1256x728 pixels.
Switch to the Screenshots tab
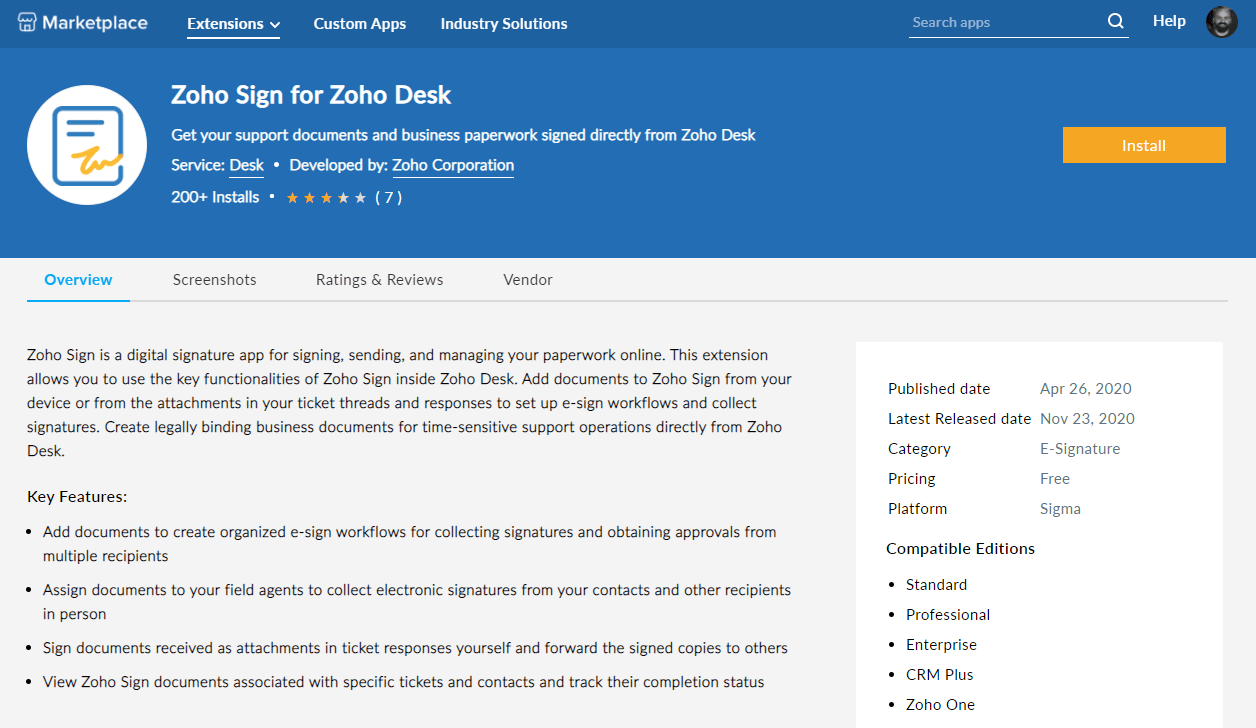coord(214,280)
